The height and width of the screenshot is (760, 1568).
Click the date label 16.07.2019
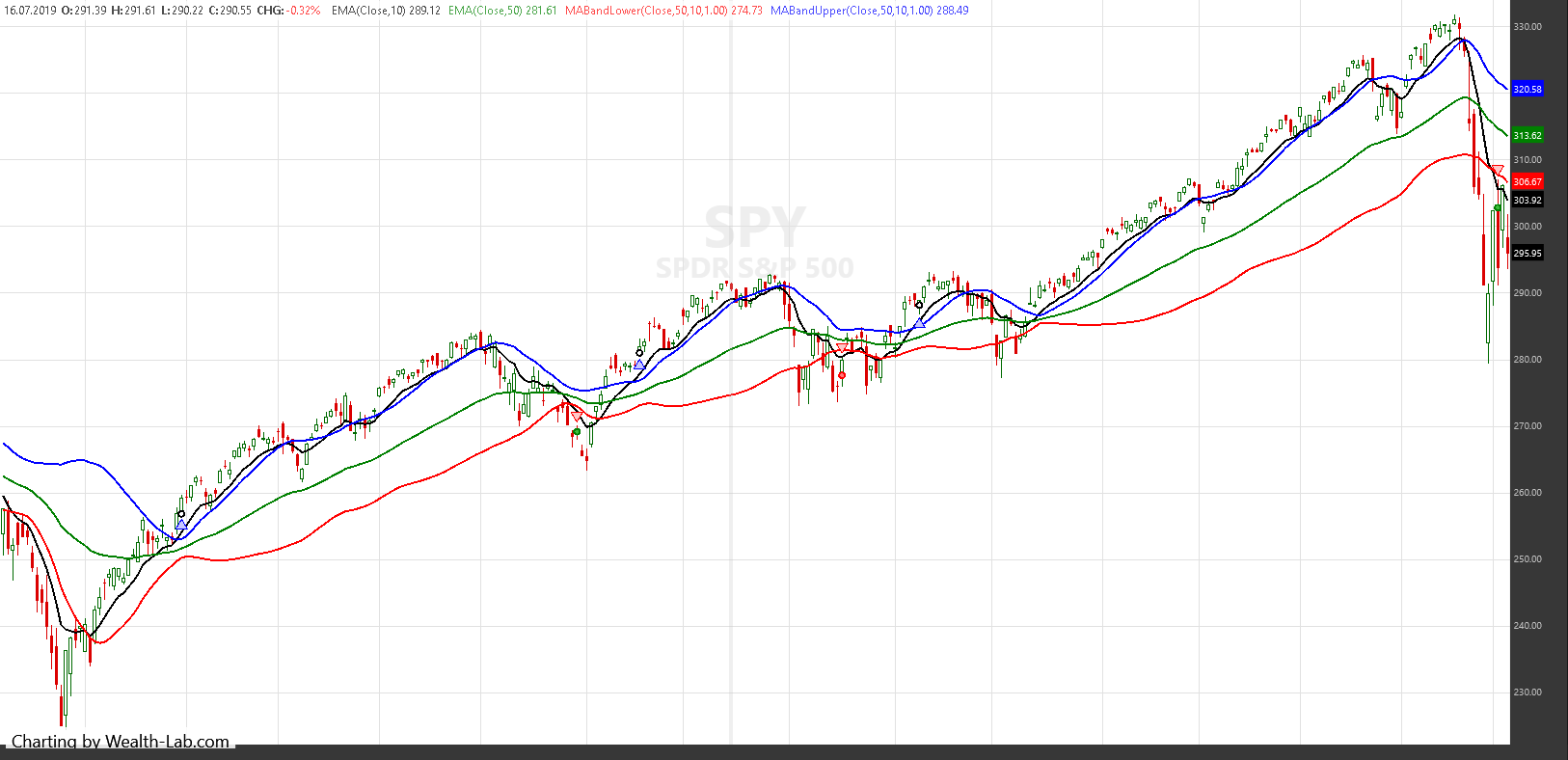point(31,11)
